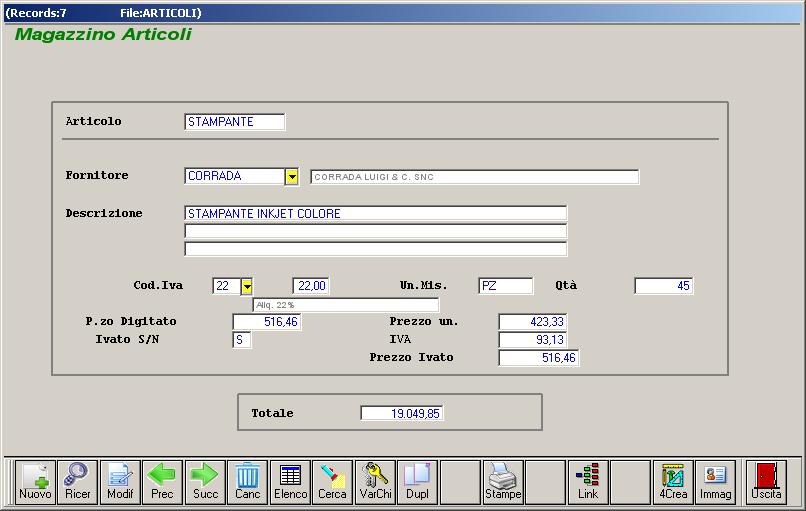The width and height of the screenshot is (806, 511).
Task: Open the Cod.Iva dropdown arrow
Action: (246, 286)
